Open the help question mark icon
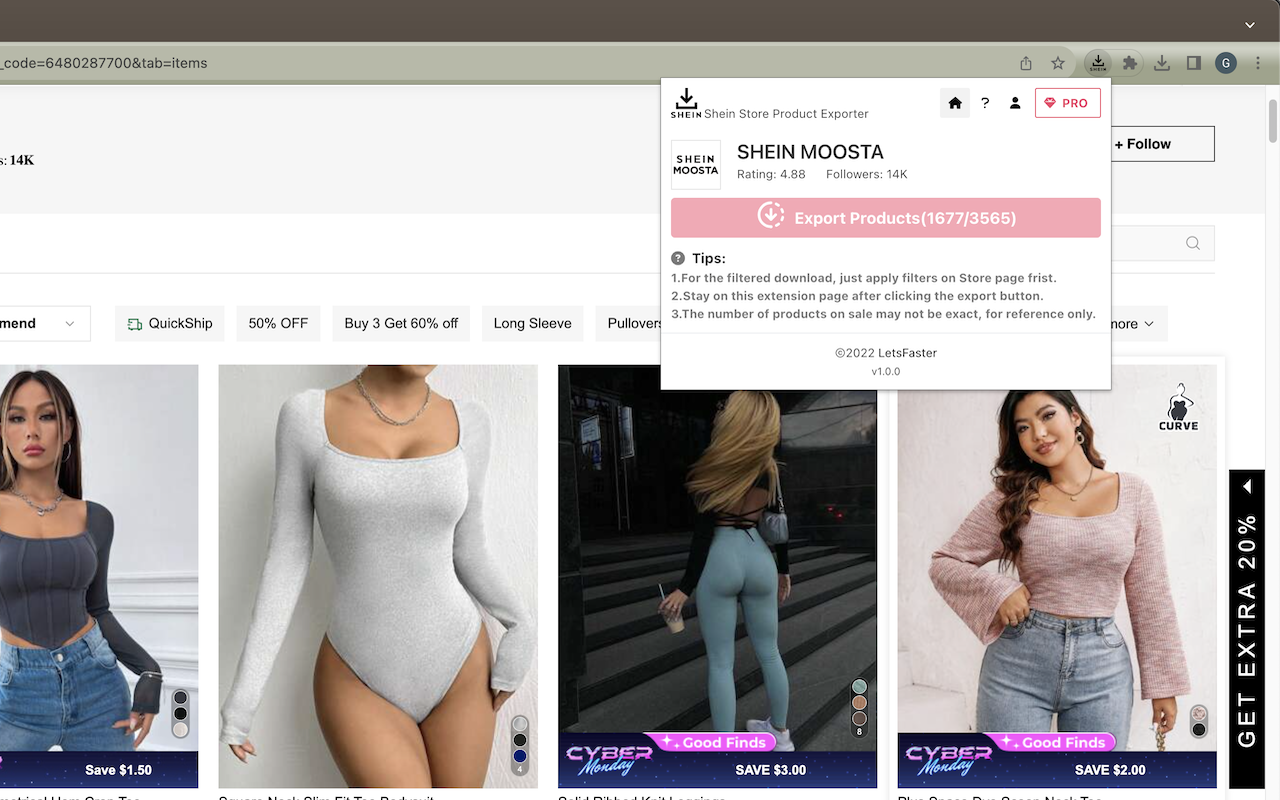Screen dimensions: 1280x800 [985, 103]
